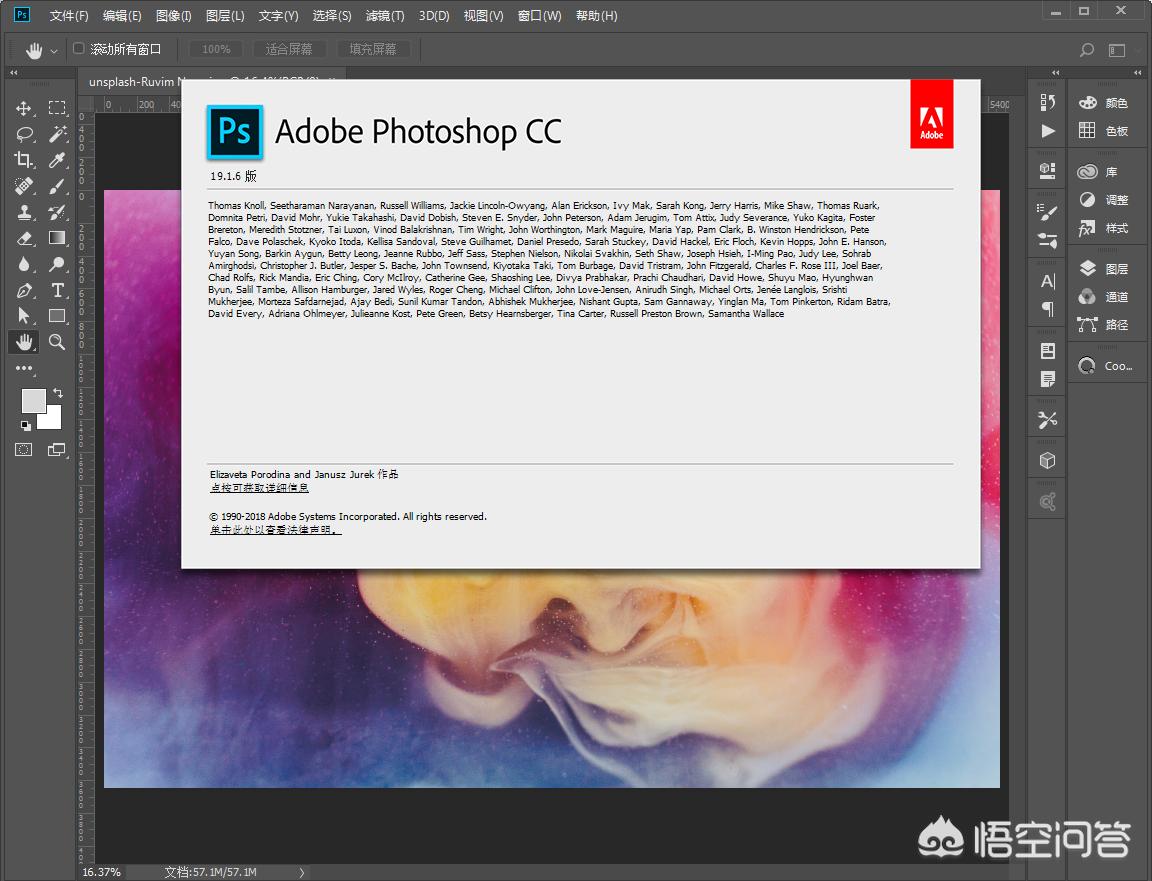This screenshot has width=1152, height=881.
Task: Follow the 点按可获取详细信息 link
Action: point(259,488)
